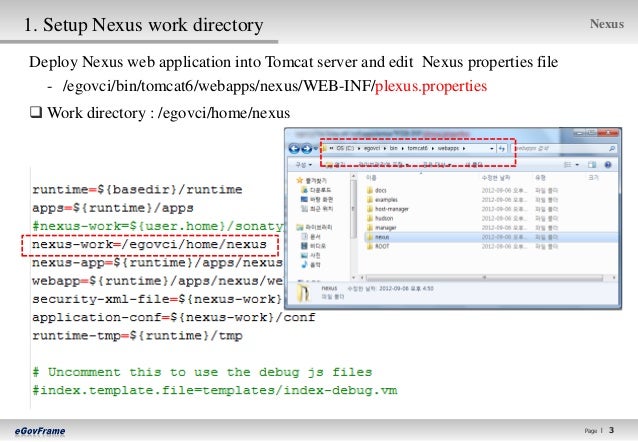
Task: Click the webapps breadcrumb segment
Action: [448, 148]
